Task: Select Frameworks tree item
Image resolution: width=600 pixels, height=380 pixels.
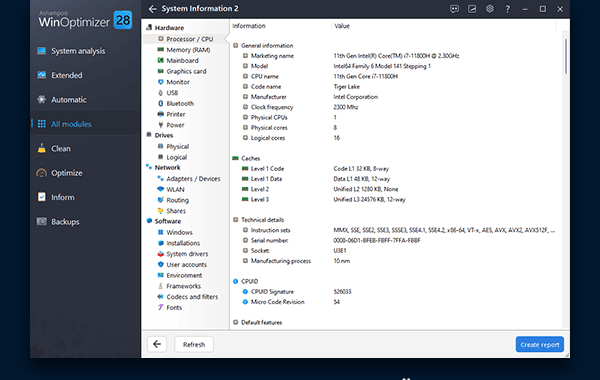Action: point(183,285)
